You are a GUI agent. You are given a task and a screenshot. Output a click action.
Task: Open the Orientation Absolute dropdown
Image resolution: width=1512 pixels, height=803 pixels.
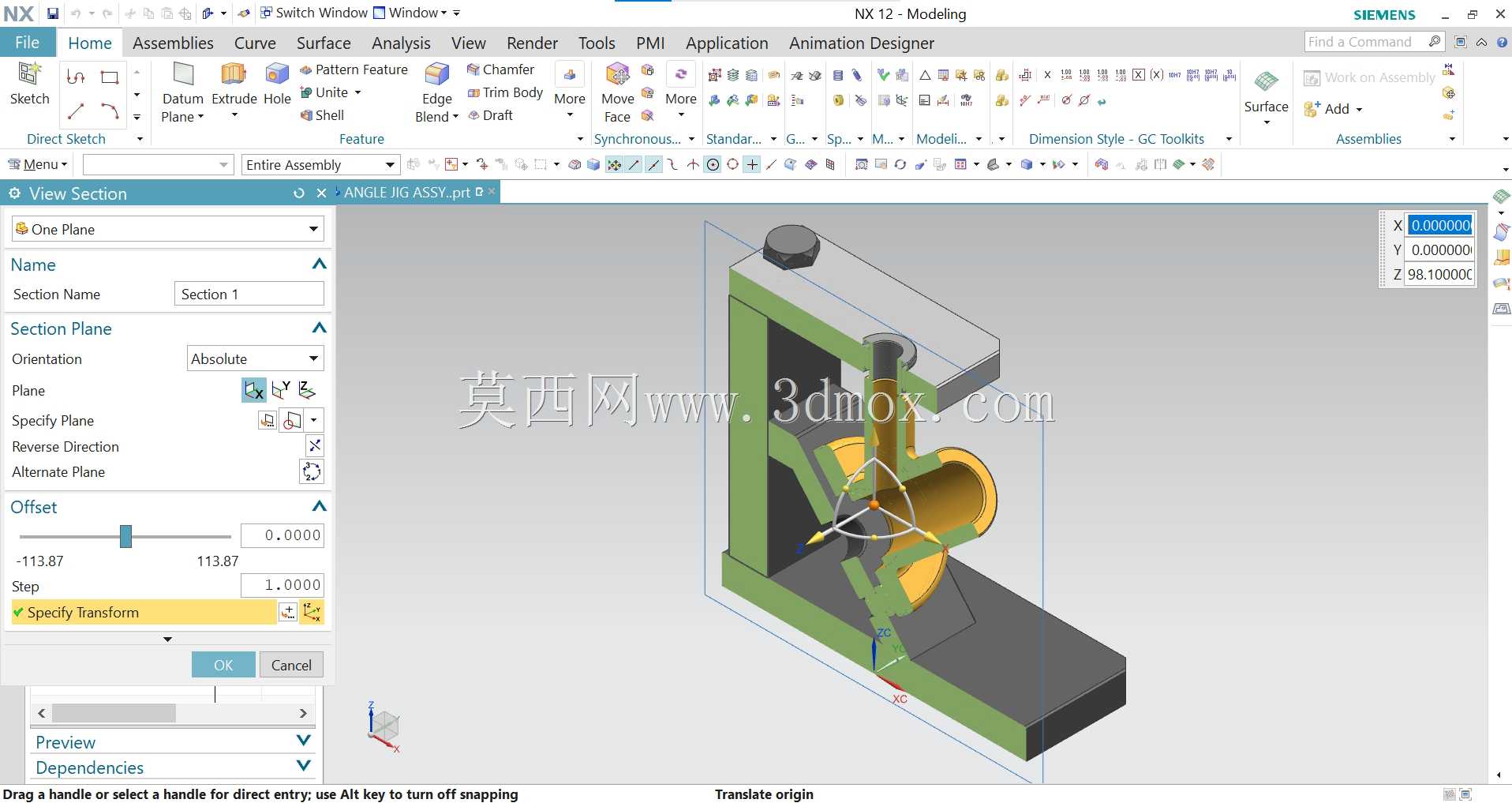256,358
